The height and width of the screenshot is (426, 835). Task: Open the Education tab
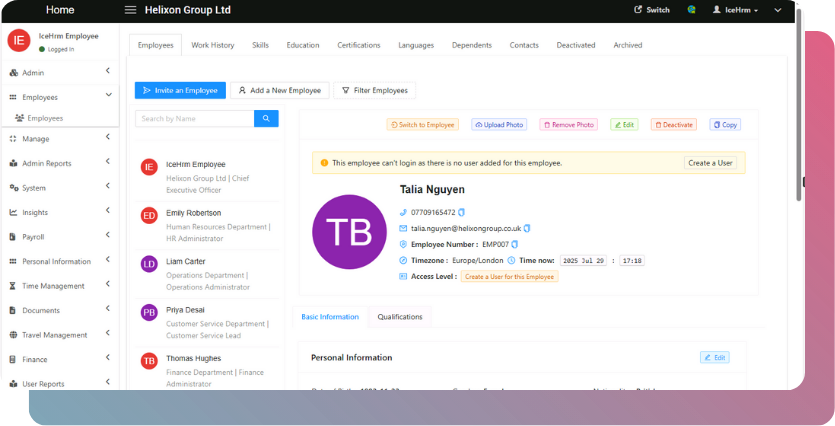tap(303, 45)
